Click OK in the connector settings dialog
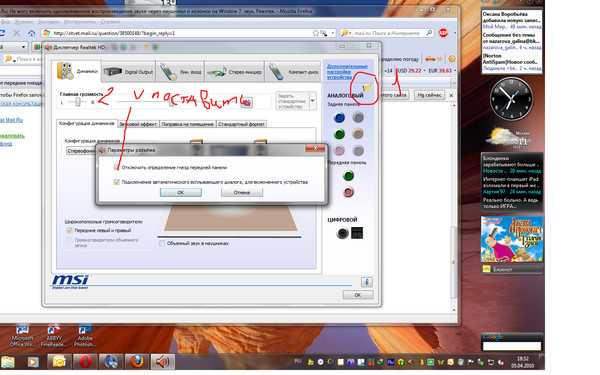Screen dimensions: 600x375 pyautogui.click(x=181, y=192)
